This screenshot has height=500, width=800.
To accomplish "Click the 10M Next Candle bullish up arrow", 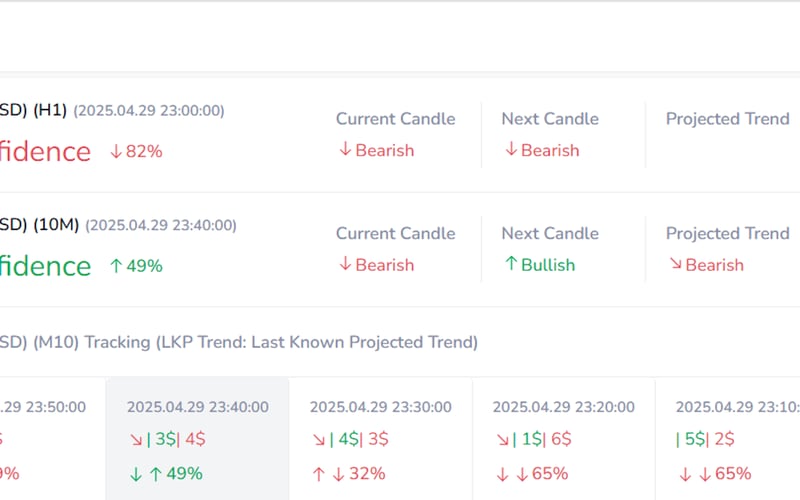I will click(x=511, y=265).
